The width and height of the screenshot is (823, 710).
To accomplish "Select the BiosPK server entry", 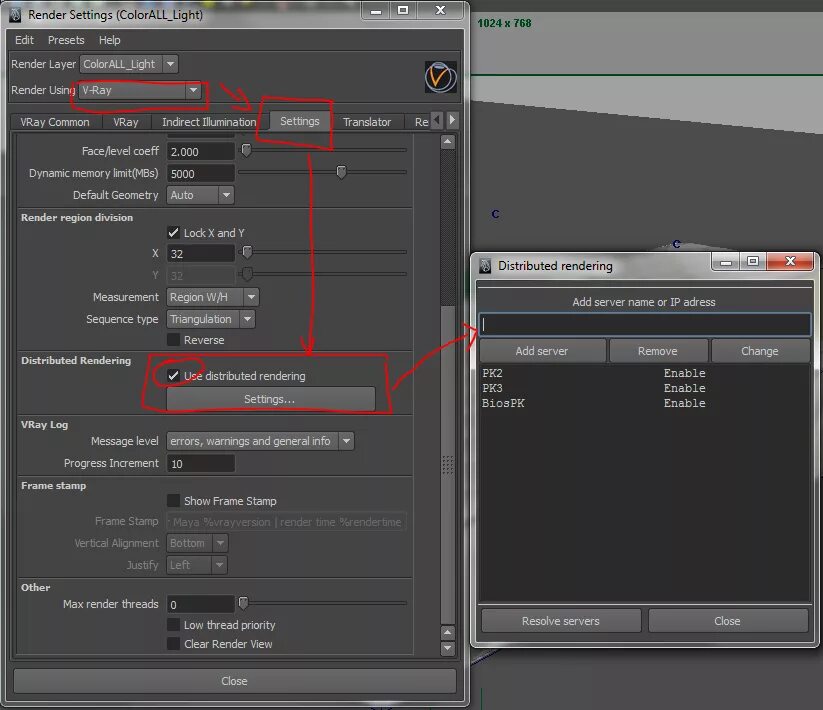I will click(x=645, y=403).
